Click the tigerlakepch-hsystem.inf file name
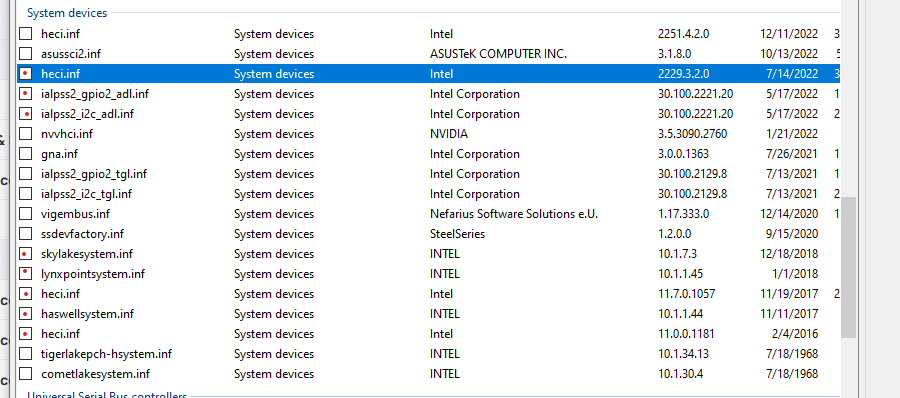 pyautogui.click(x=107, y=354)
